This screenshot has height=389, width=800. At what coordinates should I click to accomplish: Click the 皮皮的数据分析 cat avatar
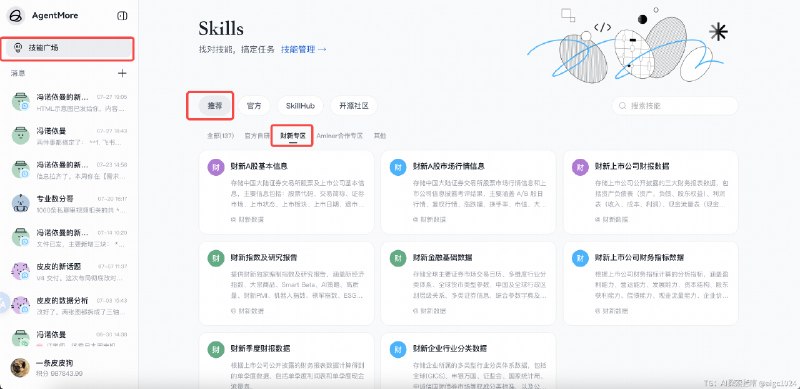[20, 305]
